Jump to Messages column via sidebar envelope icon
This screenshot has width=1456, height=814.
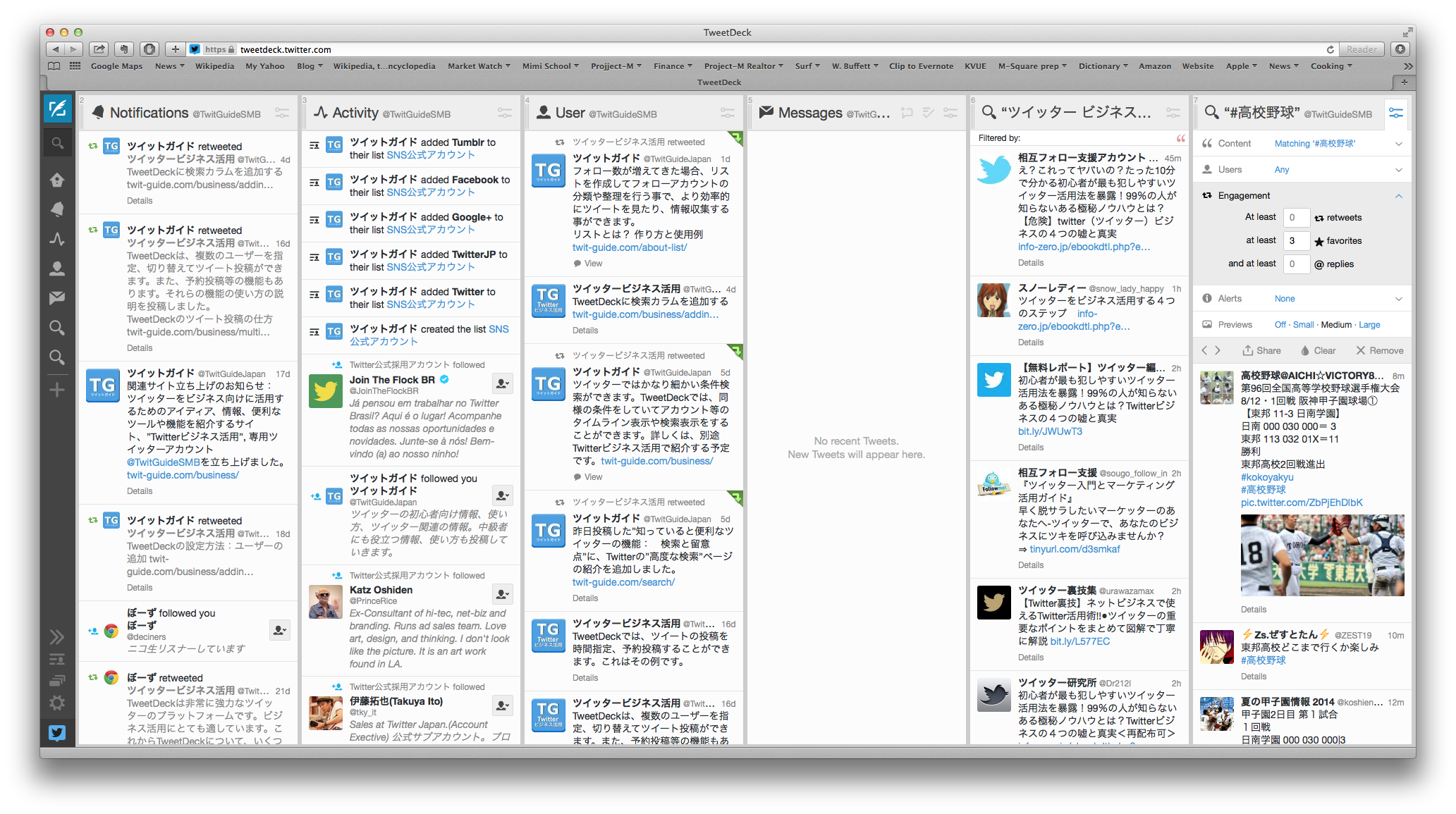pyautogui.click(x=57, y=298)
